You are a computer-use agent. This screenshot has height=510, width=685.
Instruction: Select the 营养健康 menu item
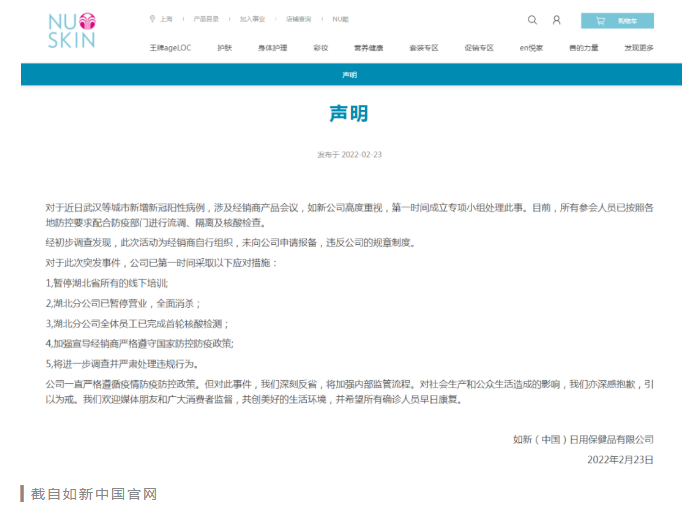click(x=368, y=47)
